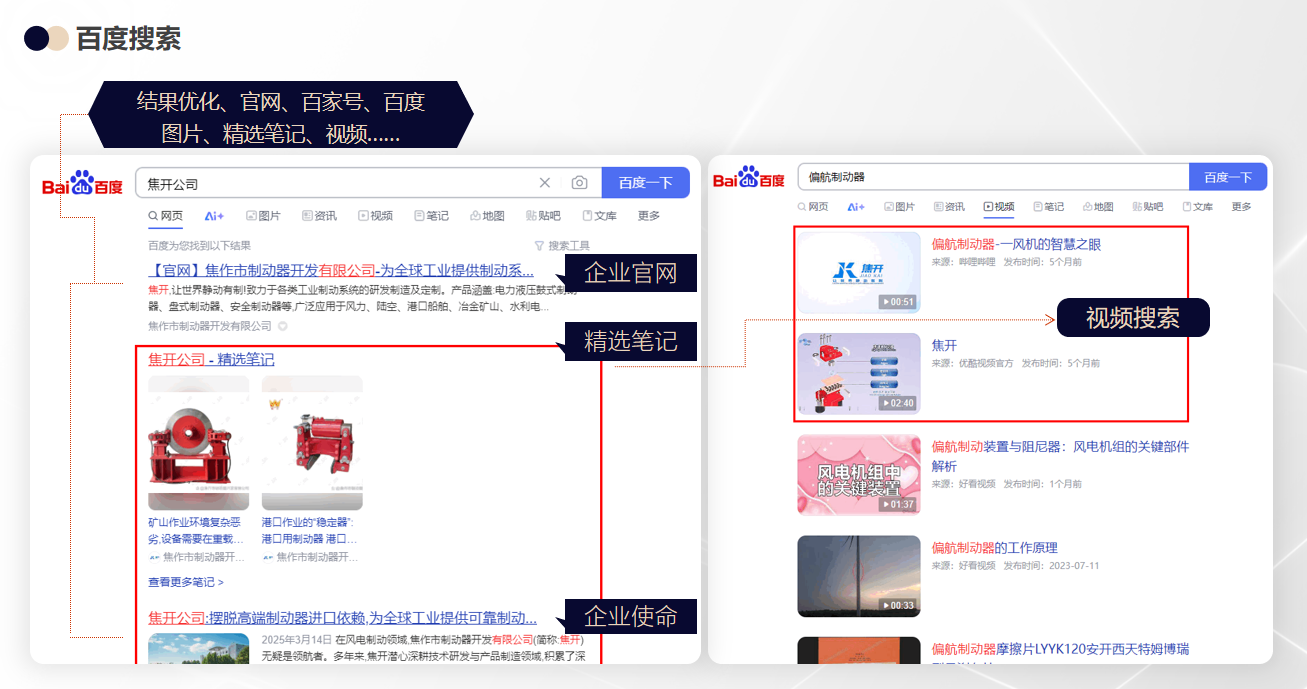Open 焦开公司:摆脱高端制动器进口依赖 result link
1307x689 pixels.
point(342,617)
